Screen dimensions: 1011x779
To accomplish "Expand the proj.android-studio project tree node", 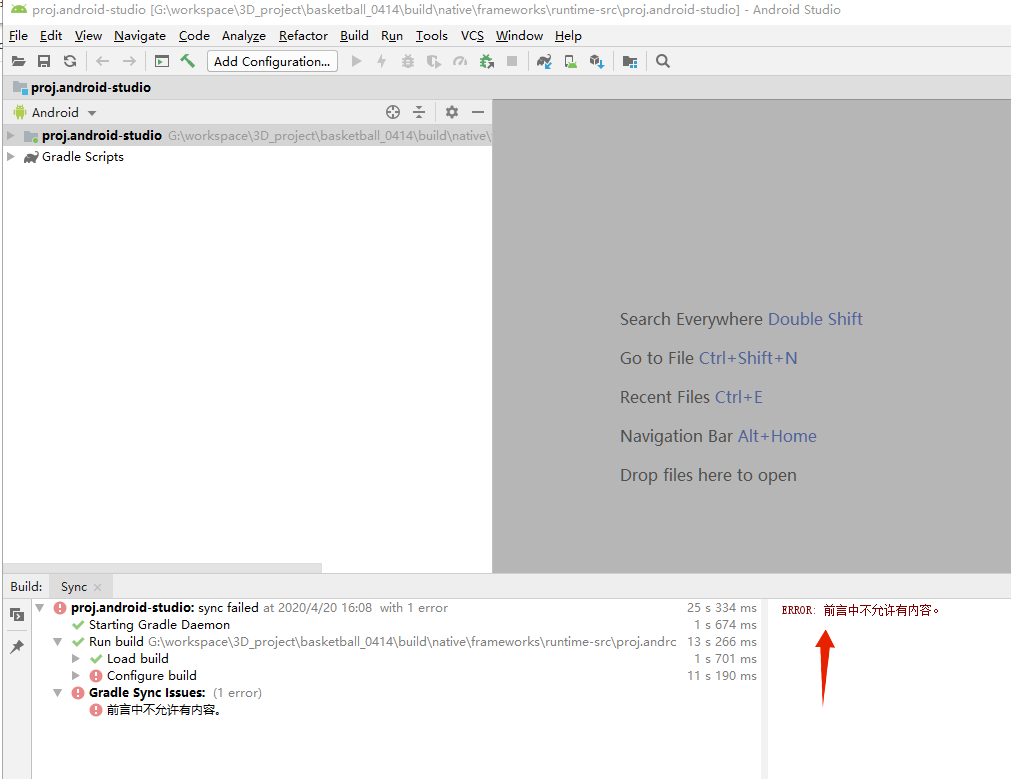I will [x=10, y=135].
